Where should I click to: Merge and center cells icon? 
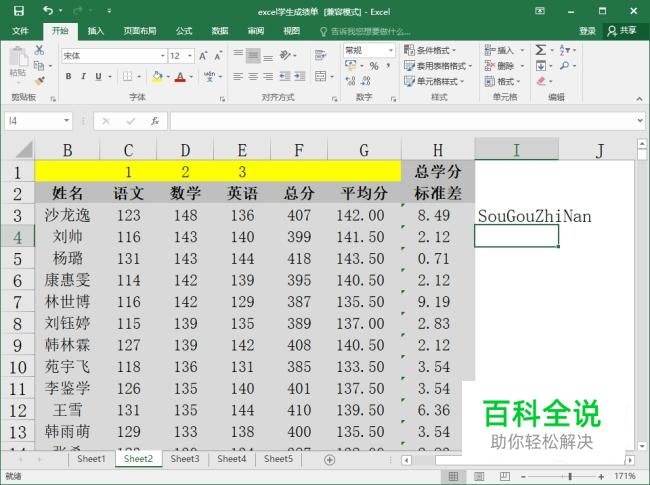pyautogui.click(x=320, y=76)
